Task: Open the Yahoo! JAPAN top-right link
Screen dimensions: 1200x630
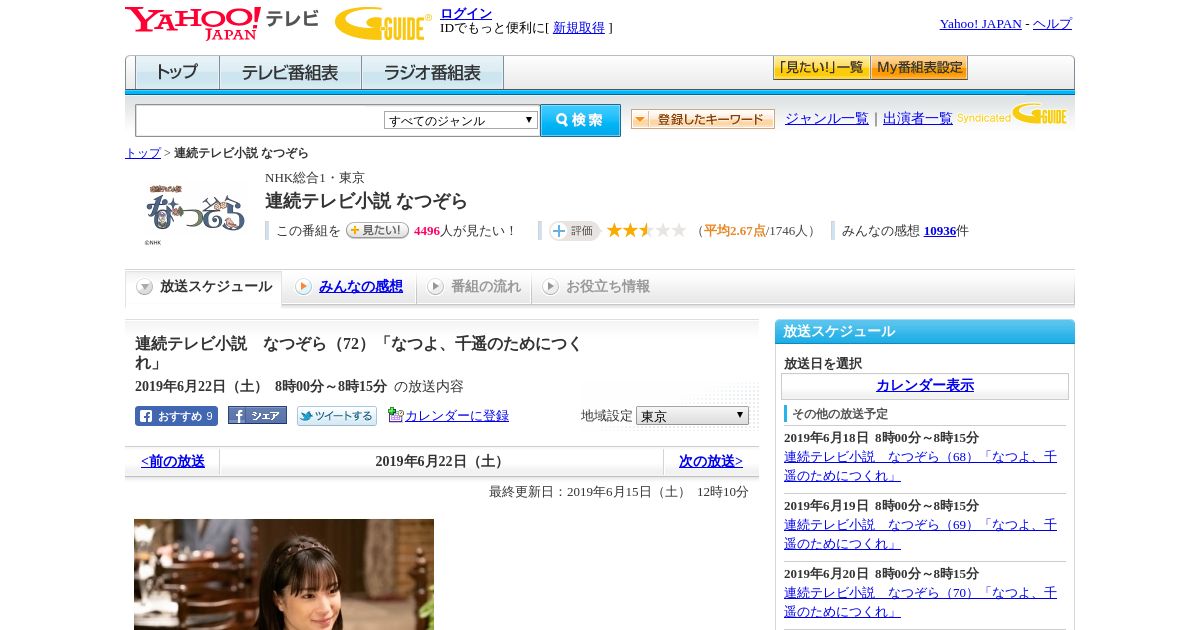Action: click(981, 24)
